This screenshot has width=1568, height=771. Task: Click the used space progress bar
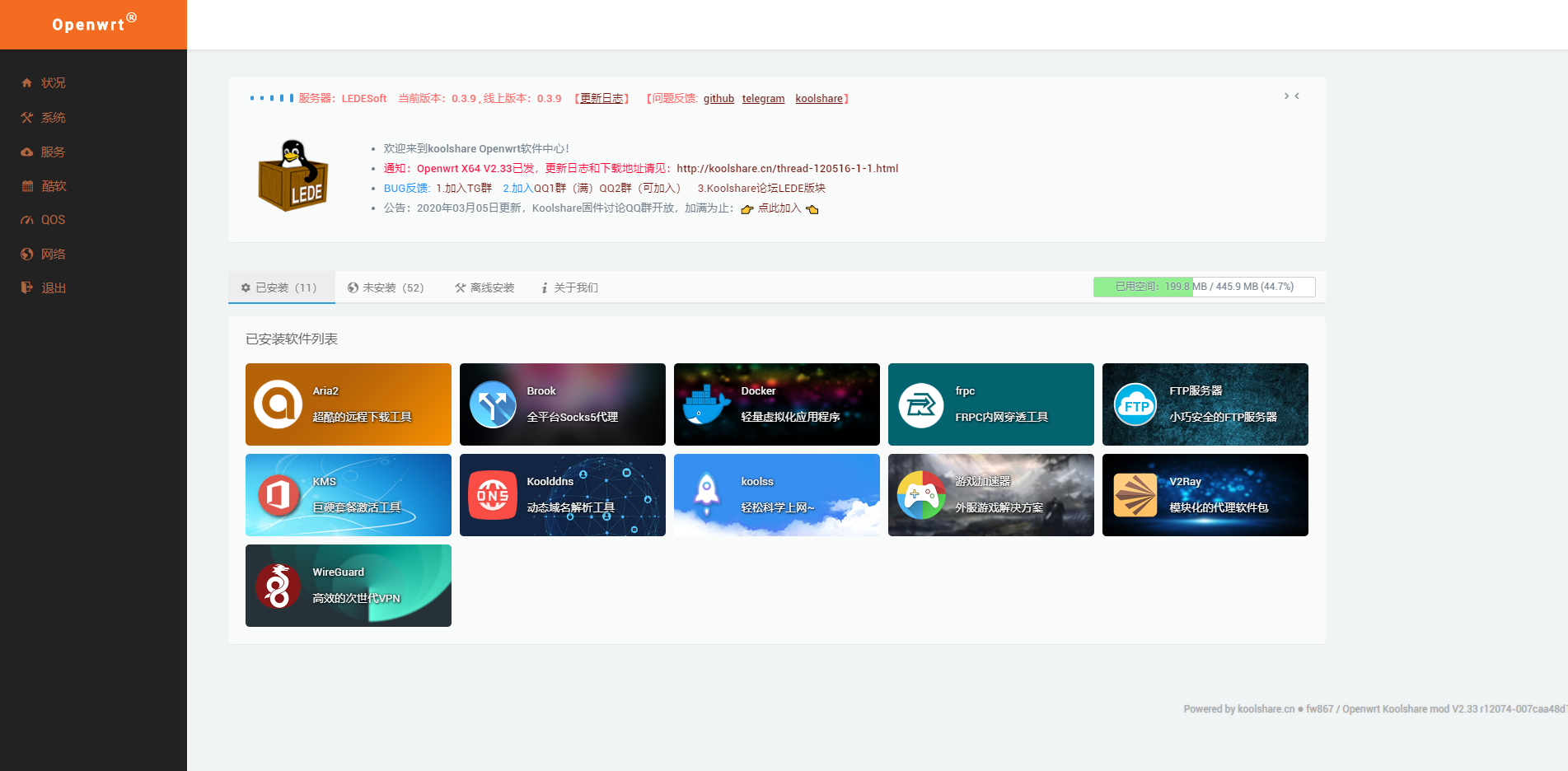1204,287
